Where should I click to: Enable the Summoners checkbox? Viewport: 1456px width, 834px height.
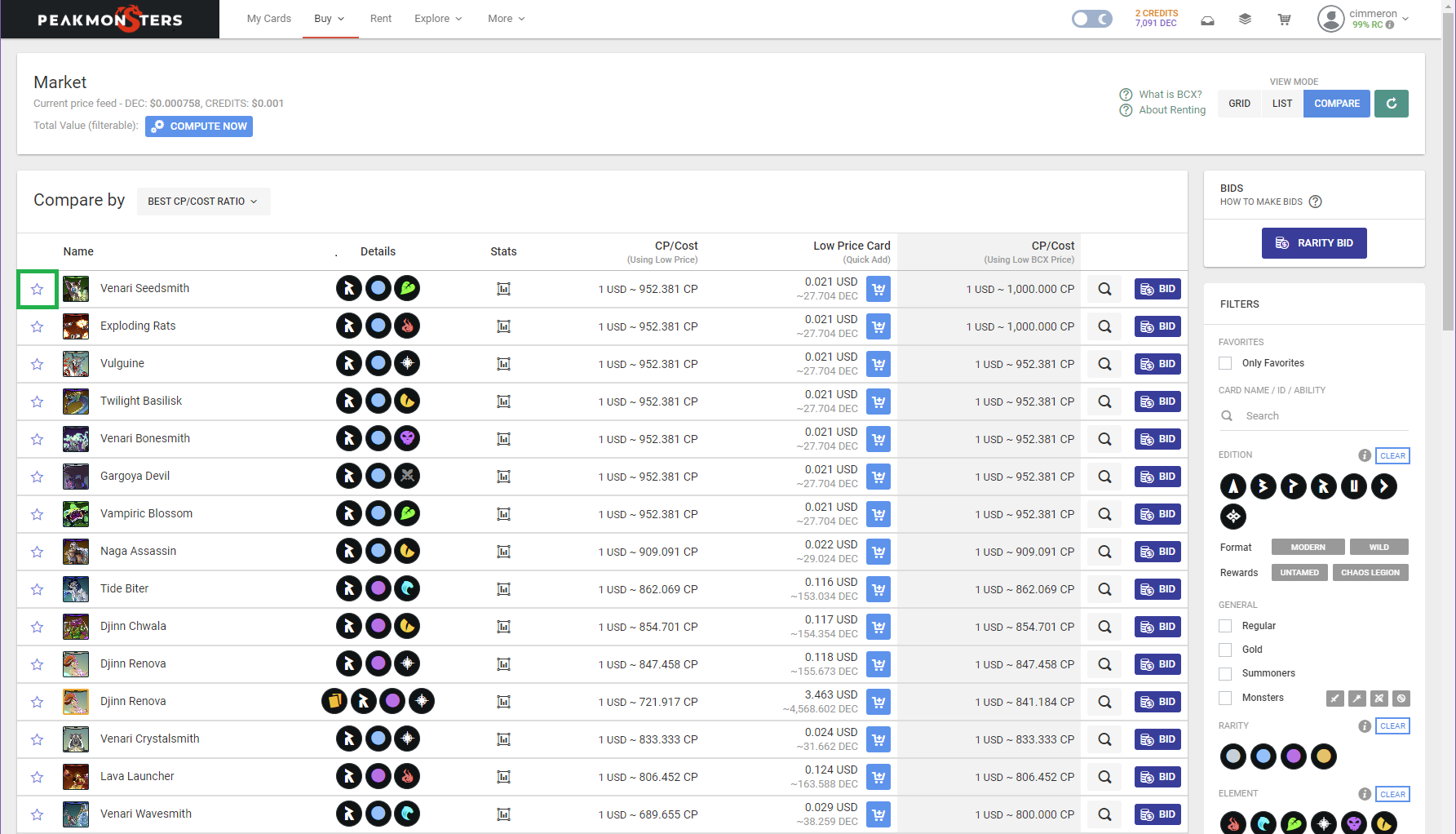[x=1225, y=673]
